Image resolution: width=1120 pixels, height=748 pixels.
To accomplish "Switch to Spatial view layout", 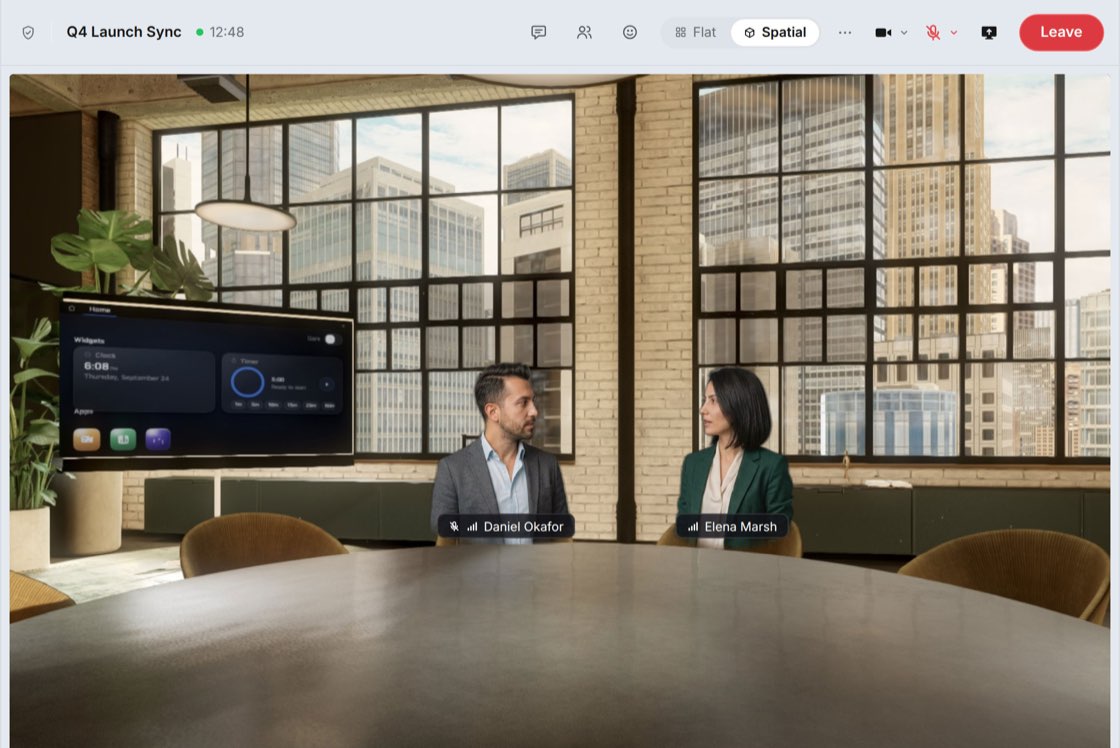I will tap(775, 32).
